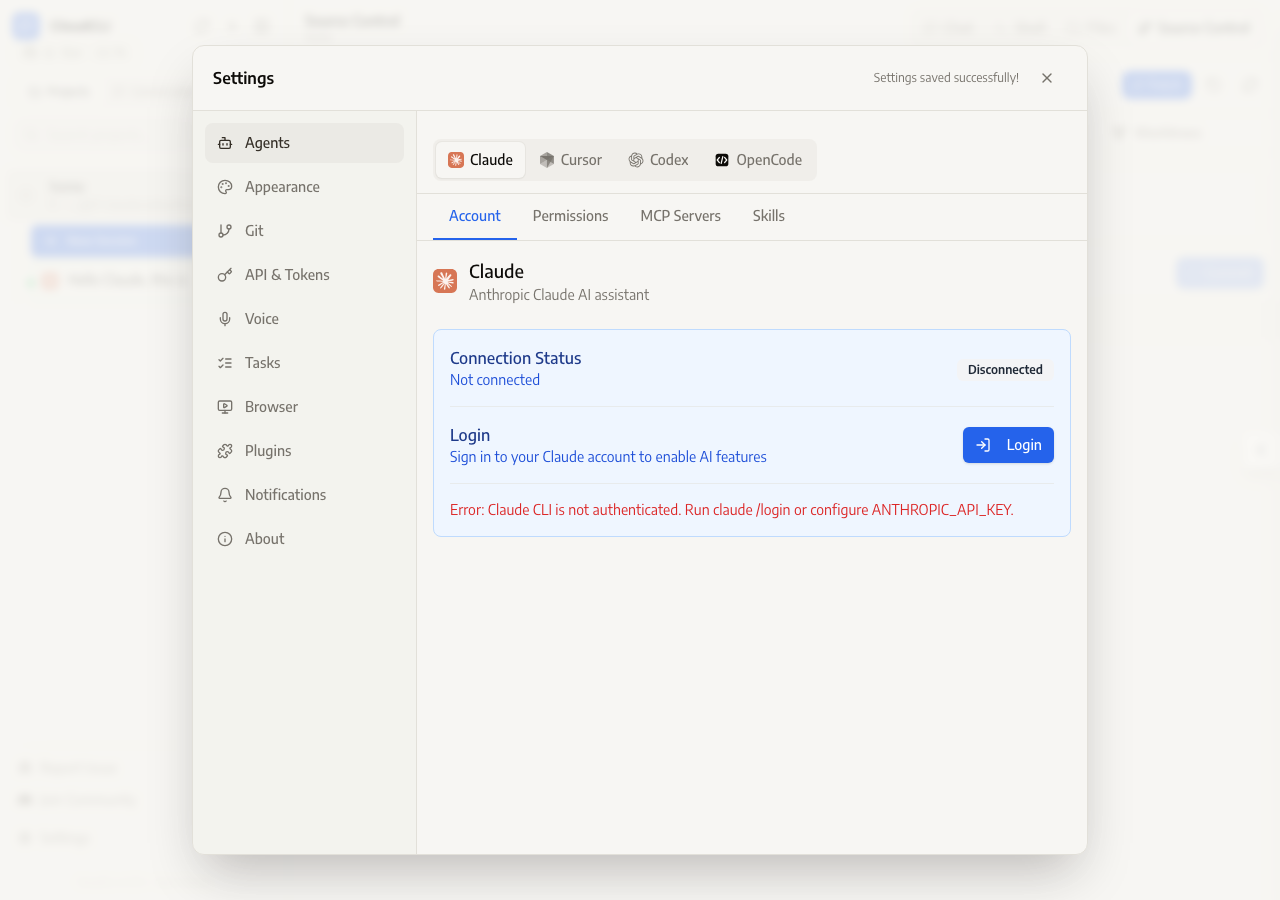Open the Agents section via its robot icon
Image resolution: width=1280 pixels, height=900 pixels.
(x=225, y=143)
